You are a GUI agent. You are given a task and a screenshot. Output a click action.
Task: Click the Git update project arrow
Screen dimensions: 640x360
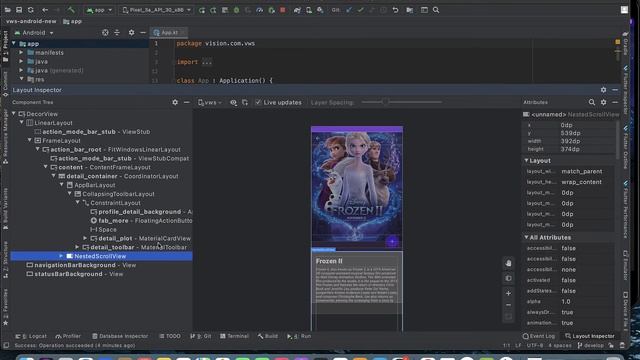[x=349, y=10]
